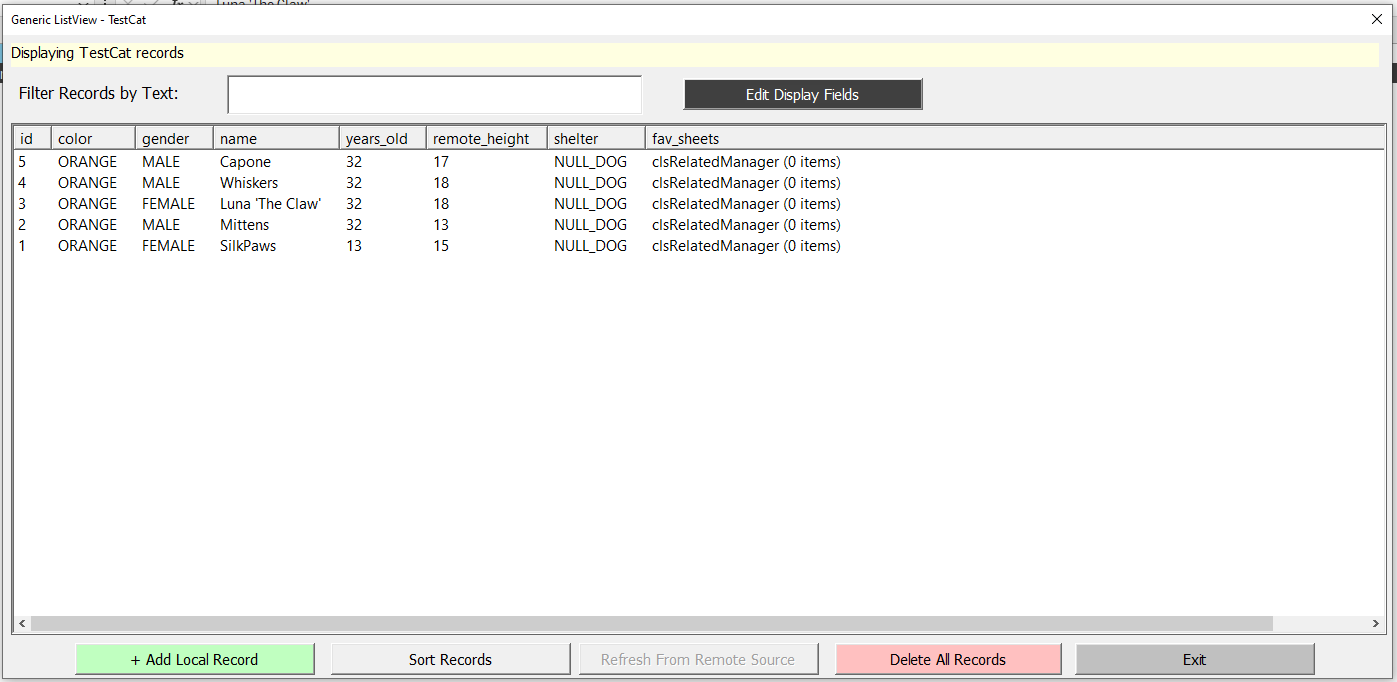Click MALE in the Whiskers row

(161, 183)
